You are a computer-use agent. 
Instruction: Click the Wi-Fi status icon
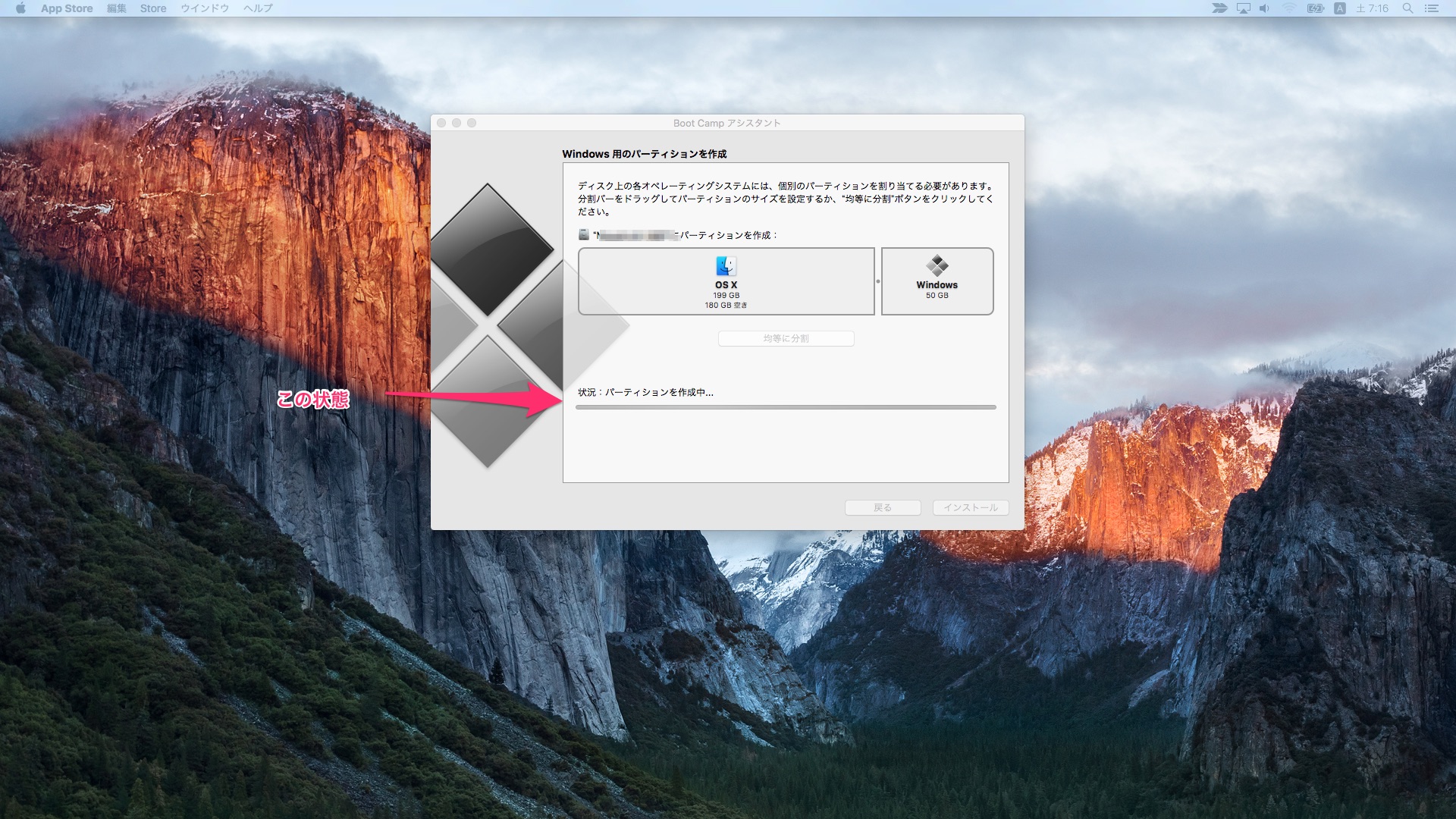pyautogui.click(x=1289, y=8)
